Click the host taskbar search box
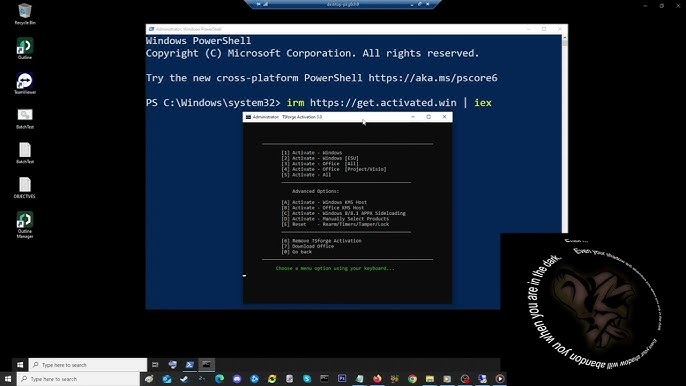 [78, 379]
